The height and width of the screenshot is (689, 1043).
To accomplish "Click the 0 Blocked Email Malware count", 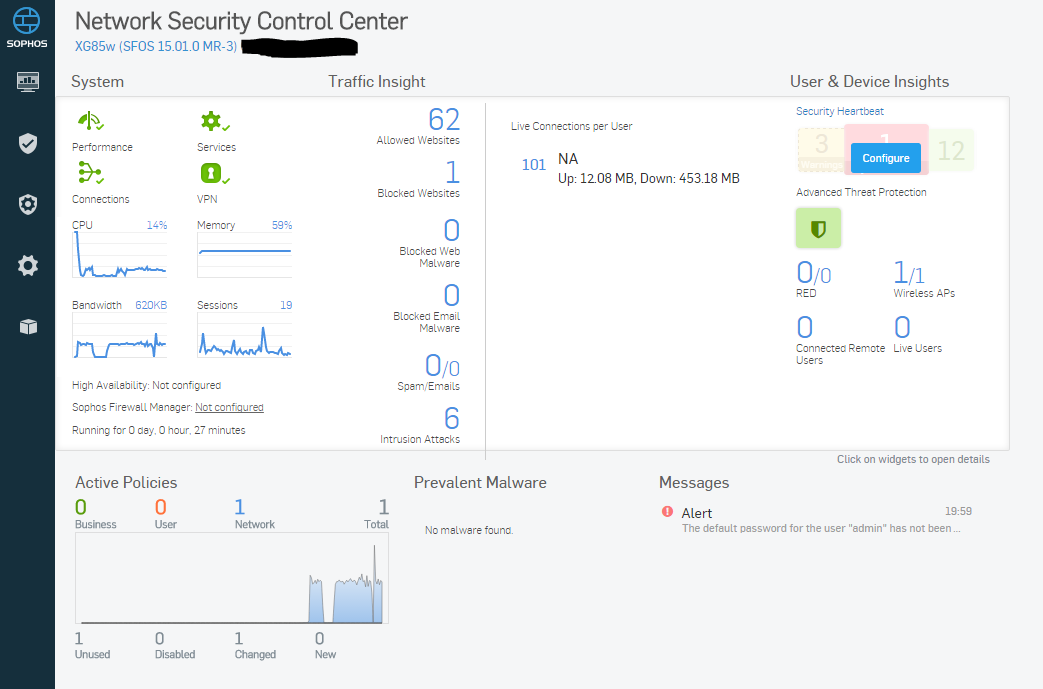I will tap(452, 295).
